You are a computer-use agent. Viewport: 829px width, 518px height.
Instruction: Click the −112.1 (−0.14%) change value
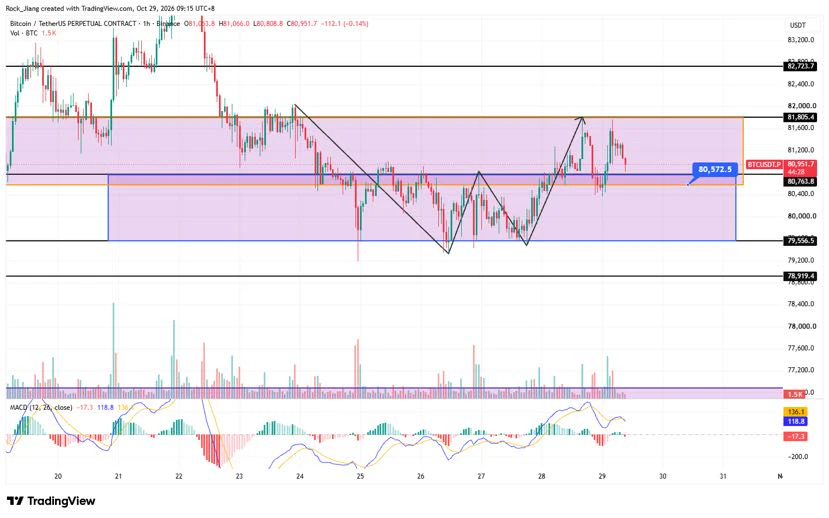[x=345, y=24]
